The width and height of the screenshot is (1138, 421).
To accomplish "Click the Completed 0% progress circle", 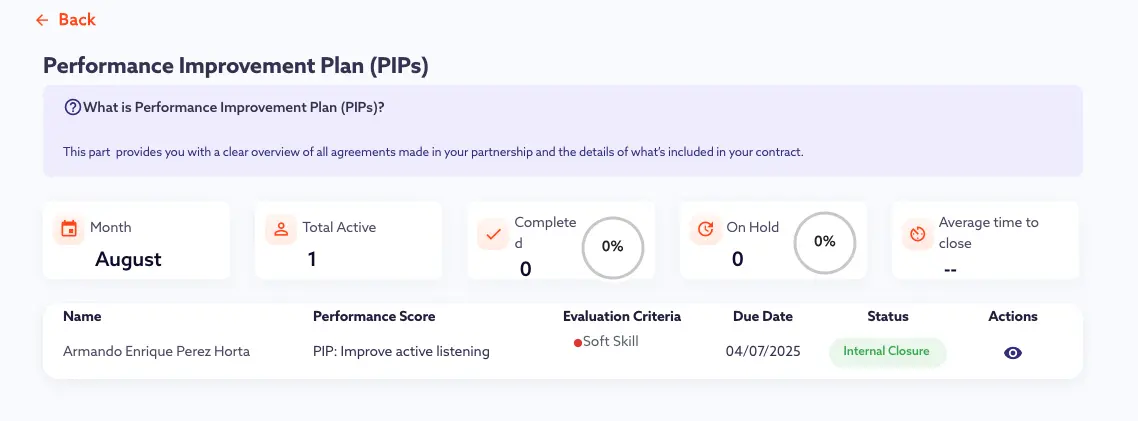I will click(x=612, y=246).
